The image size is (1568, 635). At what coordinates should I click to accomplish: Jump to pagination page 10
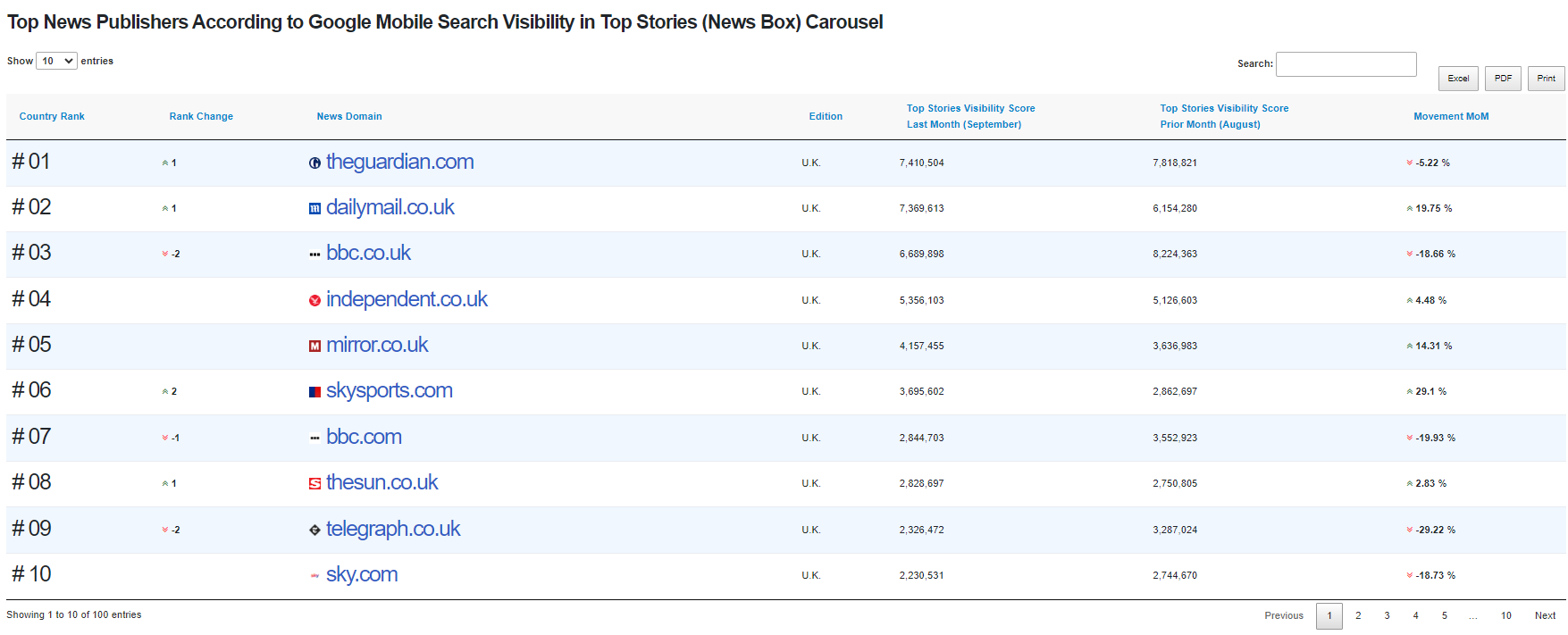tap(1506, 615)
